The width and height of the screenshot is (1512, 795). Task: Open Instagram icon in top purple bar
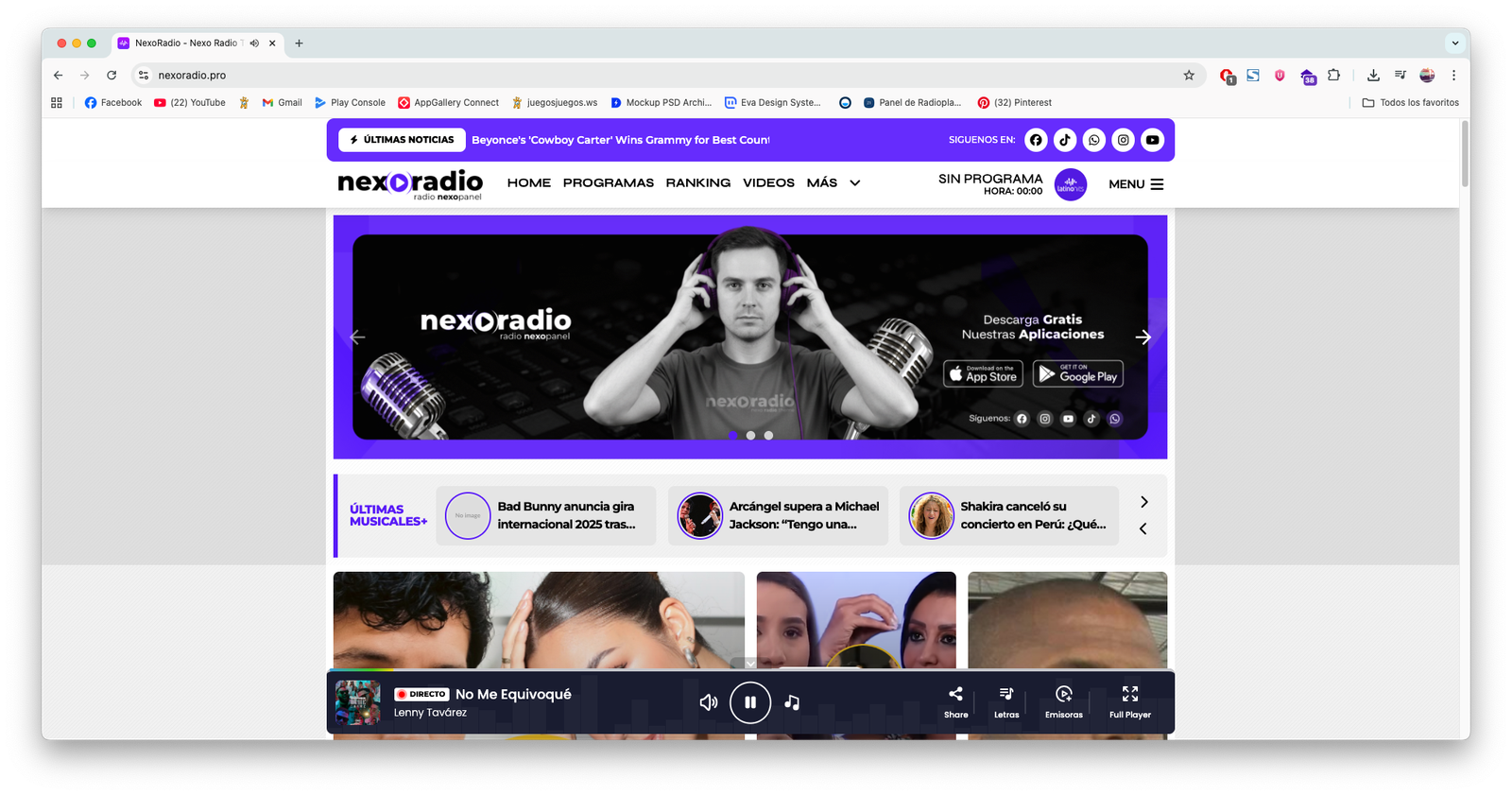1124,140
